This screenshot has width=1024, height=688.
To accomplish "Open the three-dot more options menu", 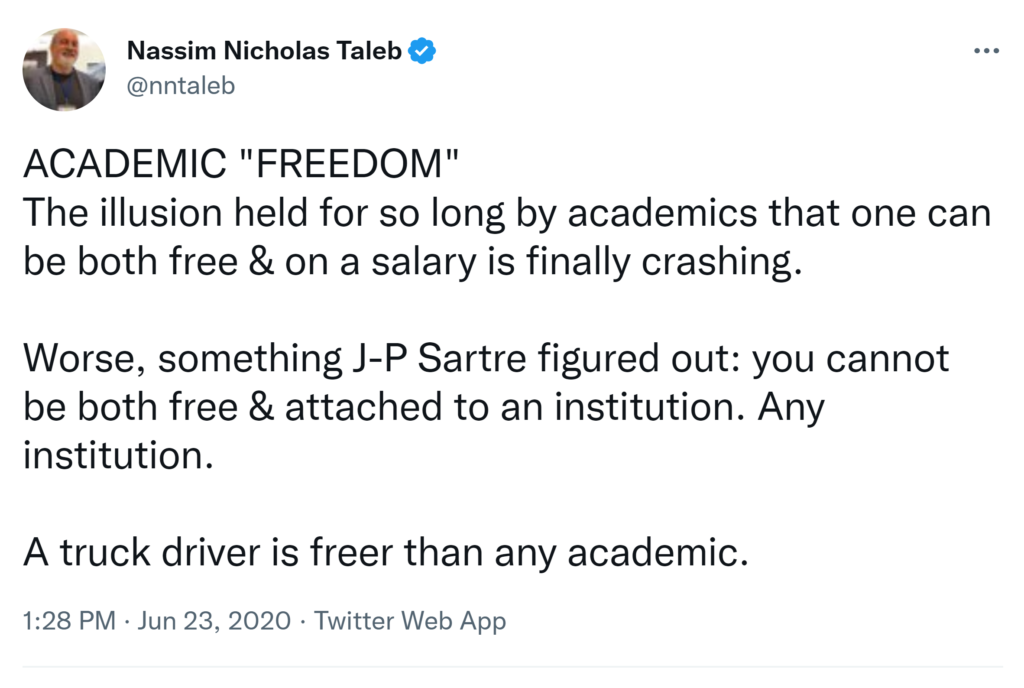I will tap(986, 50).
